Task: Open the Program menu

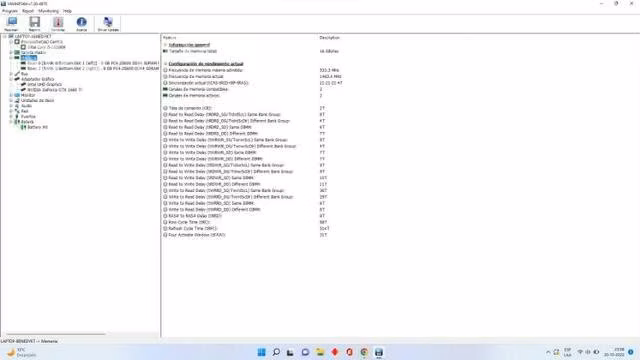Action: [x=10, y=11]
